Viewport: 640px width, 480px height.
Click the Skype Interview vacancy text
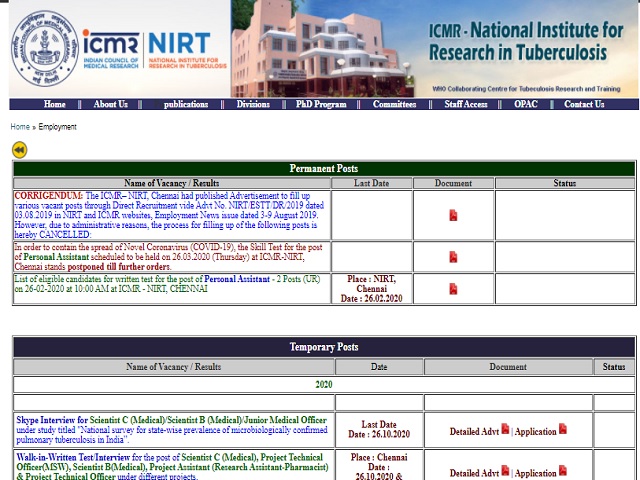pyautogui.click(x=172, y=430)
